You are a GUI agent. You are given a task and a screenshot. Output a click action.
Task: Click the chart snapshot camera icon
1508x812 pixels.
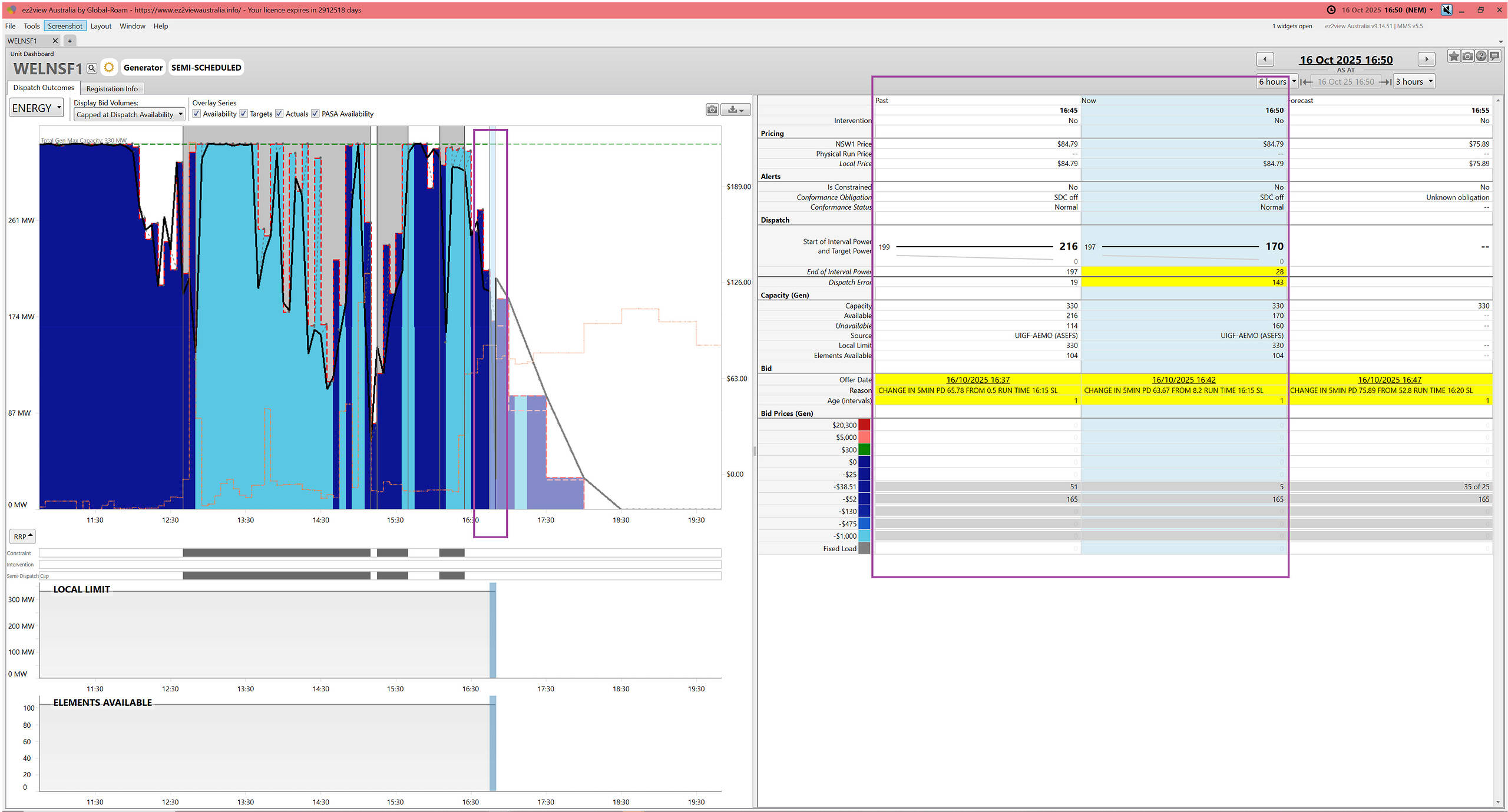(x=712, y=110)
